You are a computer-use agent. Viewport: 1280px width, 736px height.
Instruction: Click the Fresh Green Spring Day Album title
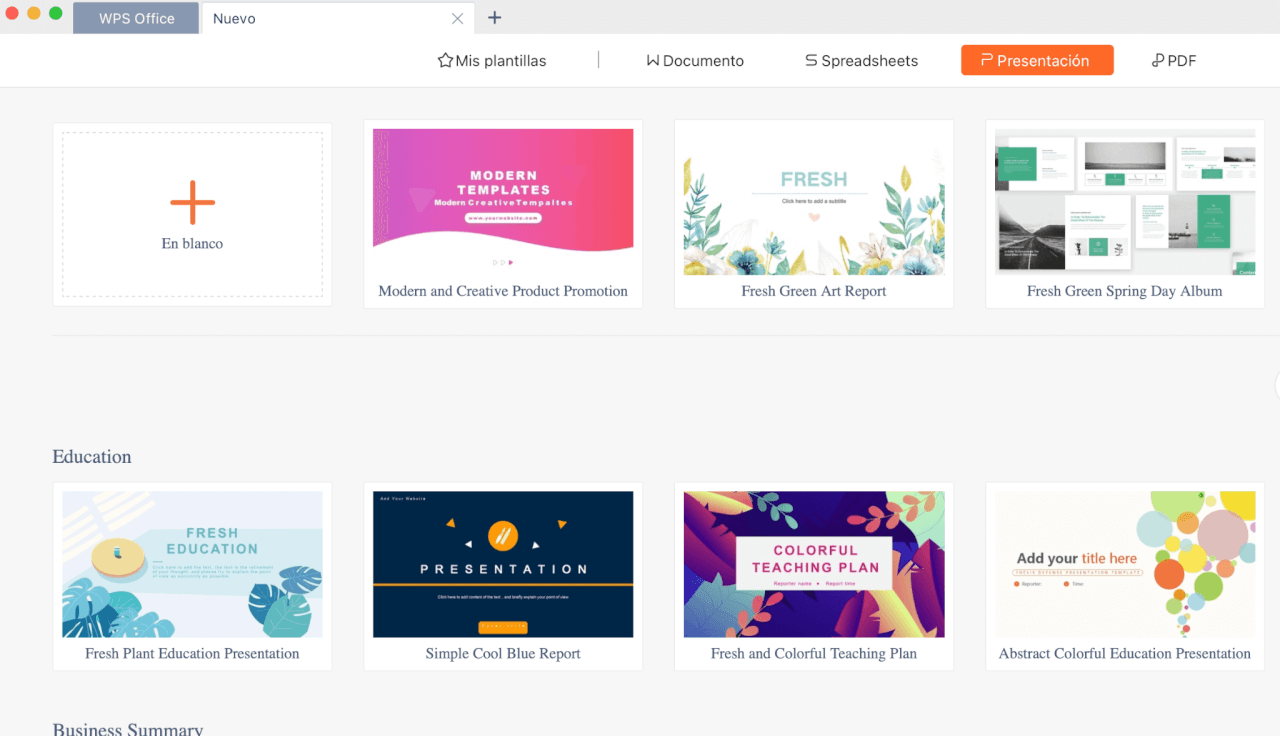pyautogui.click(x=1125, y=291)
